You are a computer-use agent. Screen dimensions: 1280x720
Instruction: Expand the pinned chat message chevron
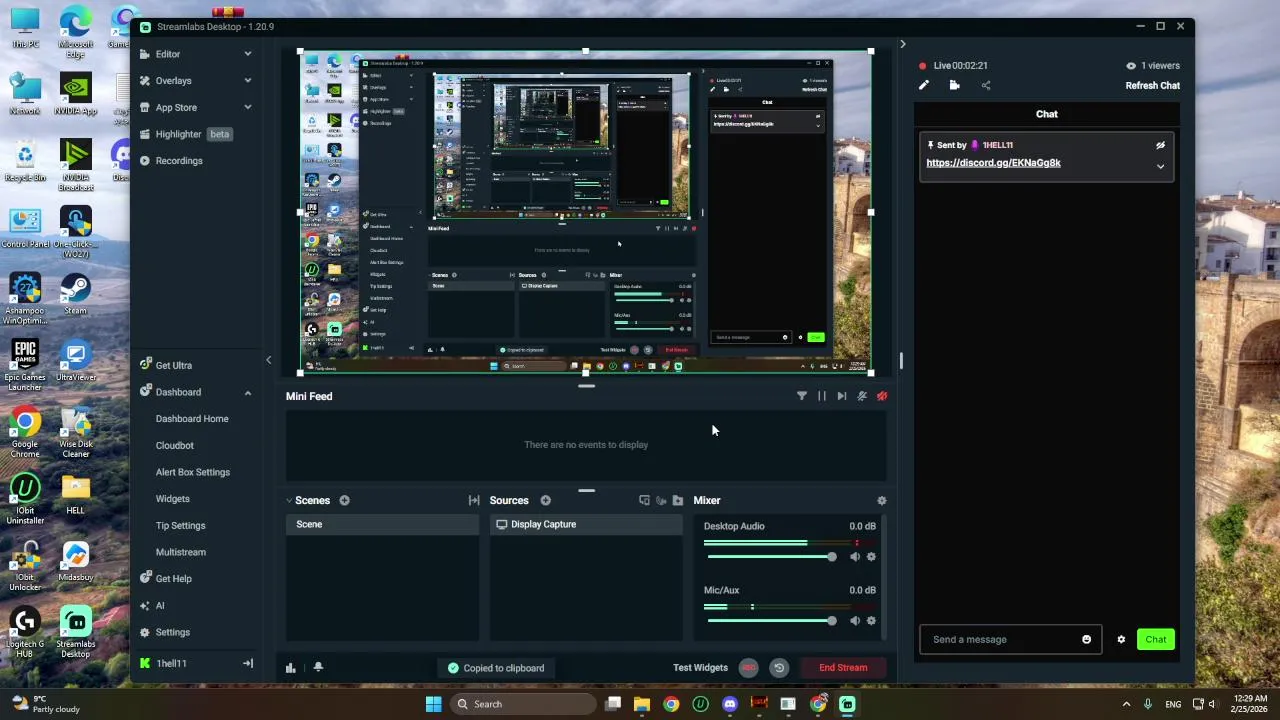(x=1160, y=167)
